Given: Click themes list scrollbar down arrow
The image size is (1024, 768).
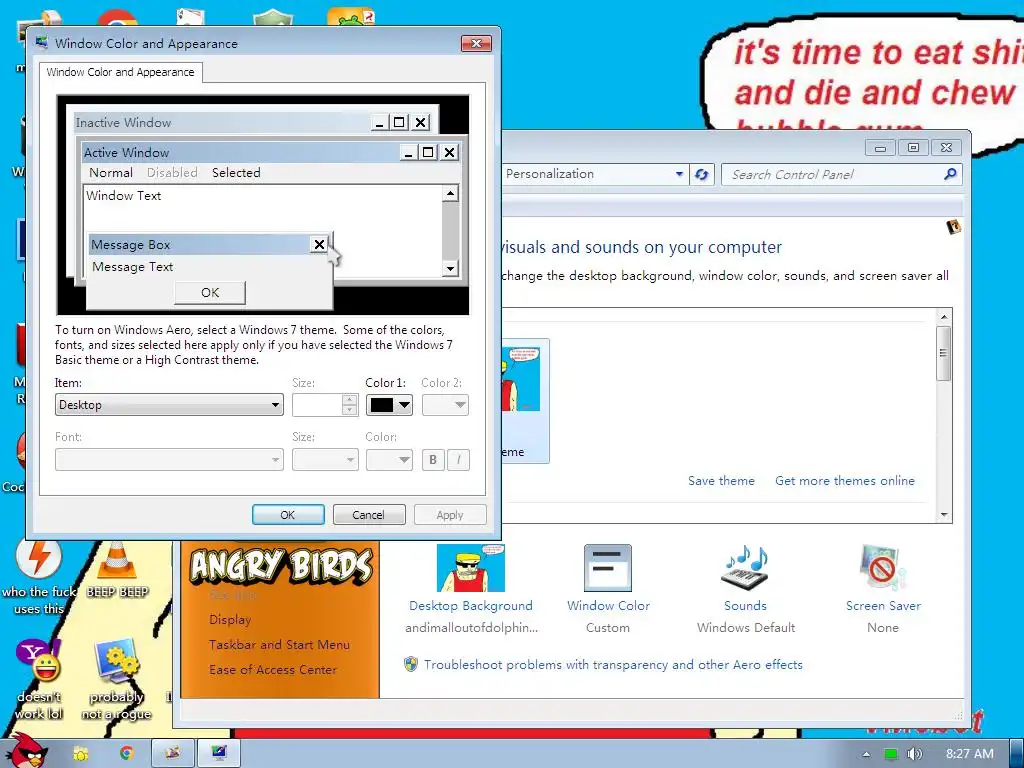Looking at the screenshot, I should [x=944, y=515].
